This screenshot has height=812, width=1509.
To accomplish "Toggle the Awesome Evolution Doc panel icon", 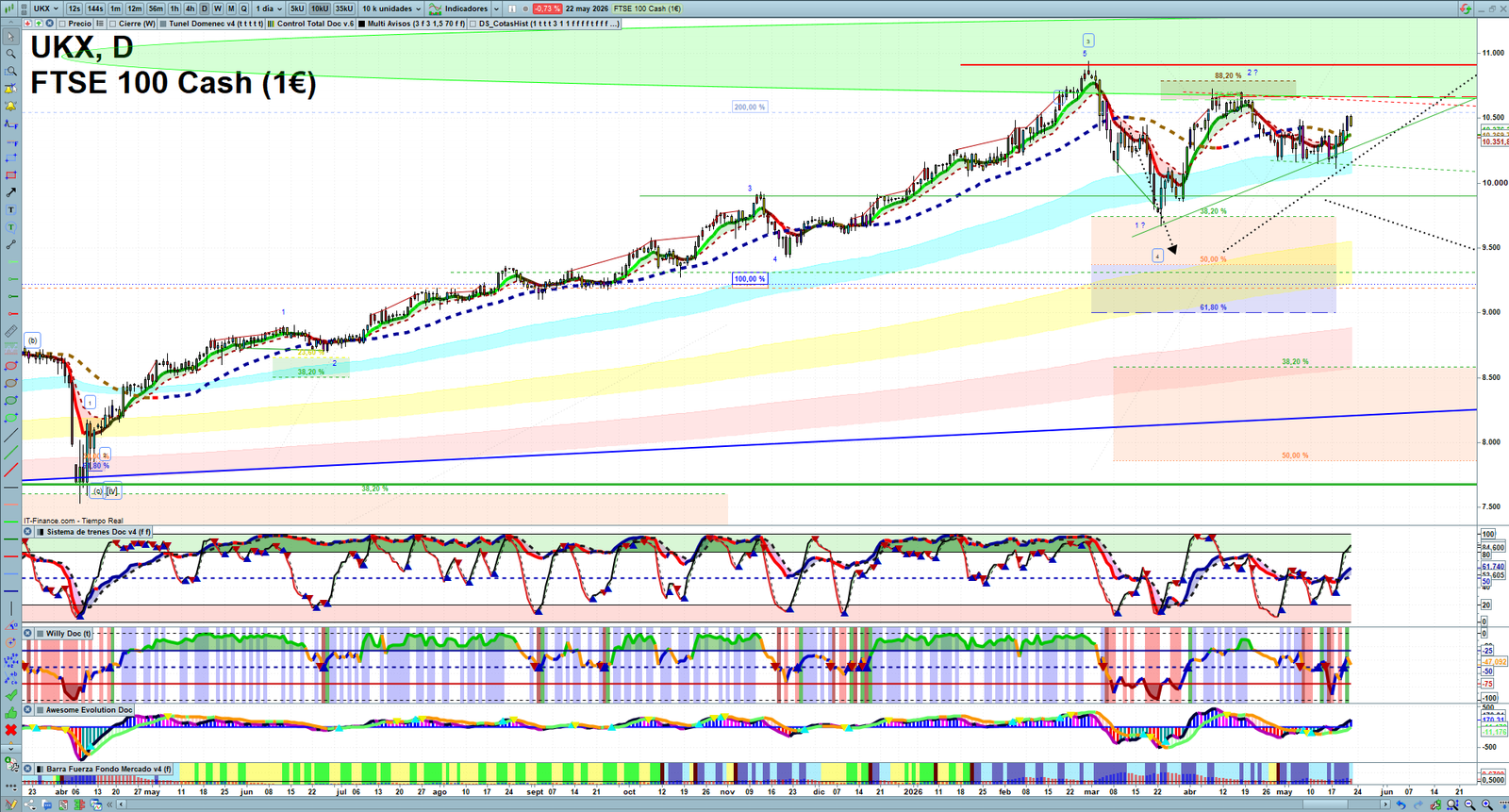I will coord(40,710).
